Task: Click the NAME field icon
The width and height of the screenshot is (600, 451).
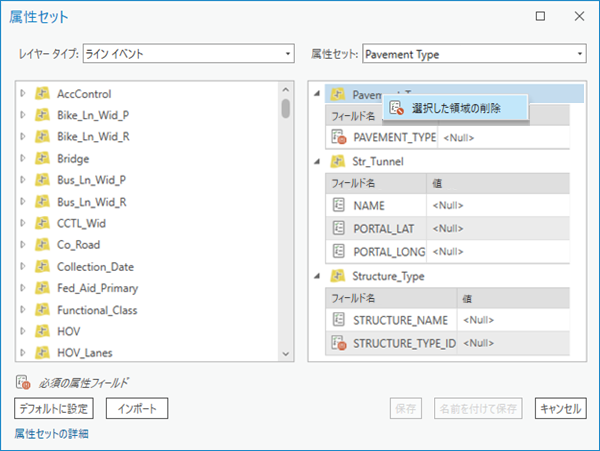Action: [x=339, y=205]
